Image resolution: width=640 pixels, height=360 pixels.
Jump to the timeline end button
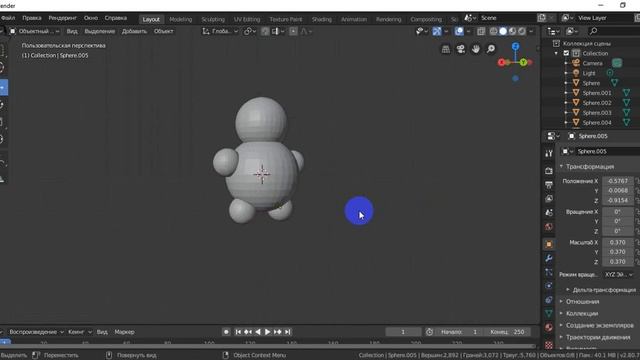point(288,332)
